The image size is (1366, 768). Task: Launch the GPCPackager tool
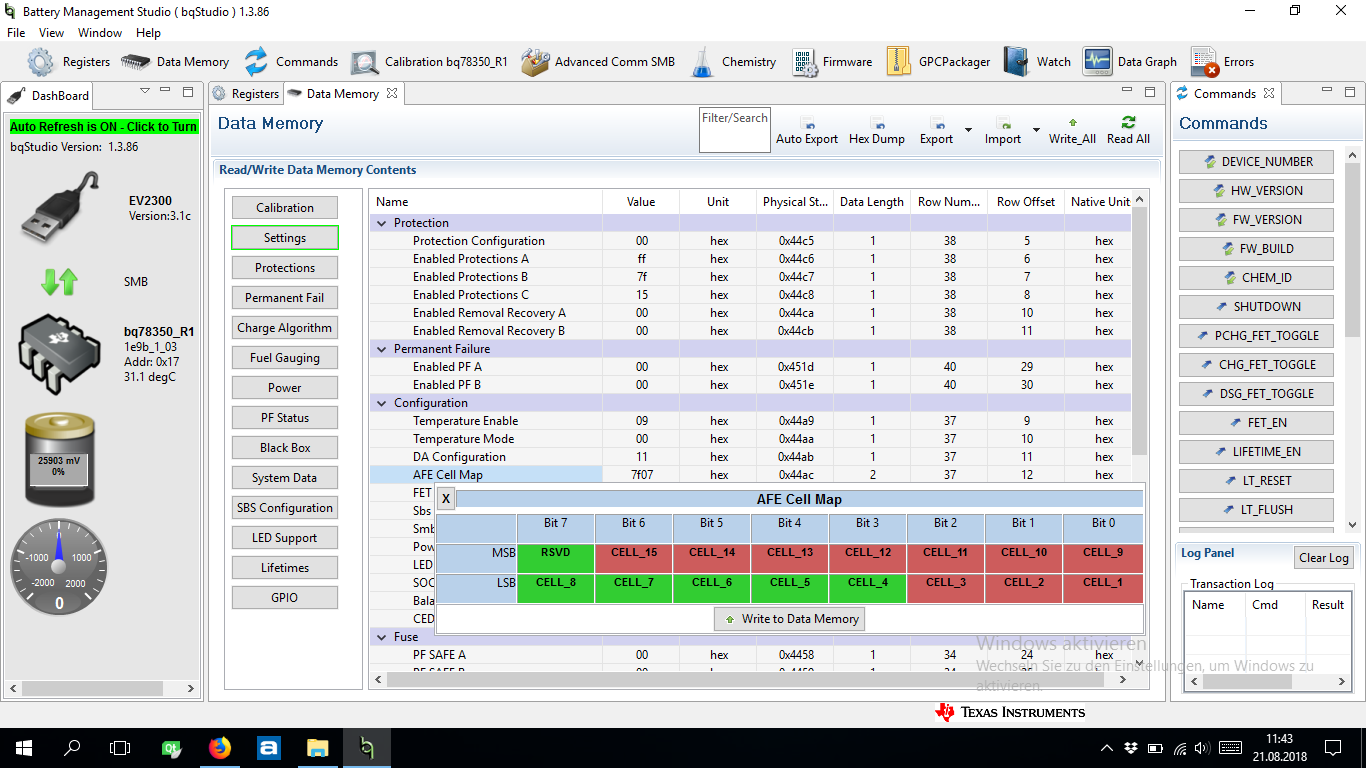938,62
